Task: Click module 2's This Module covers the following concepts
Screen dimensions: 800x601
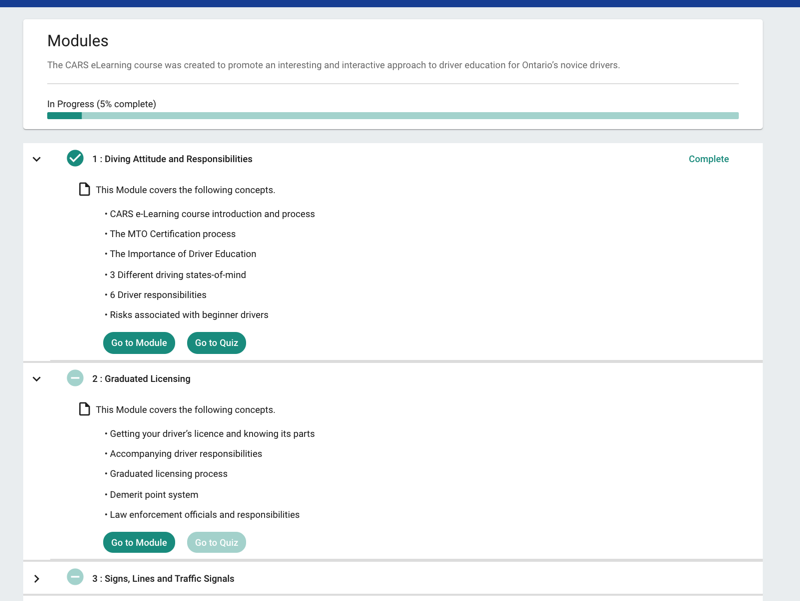Action: [185, 410]
